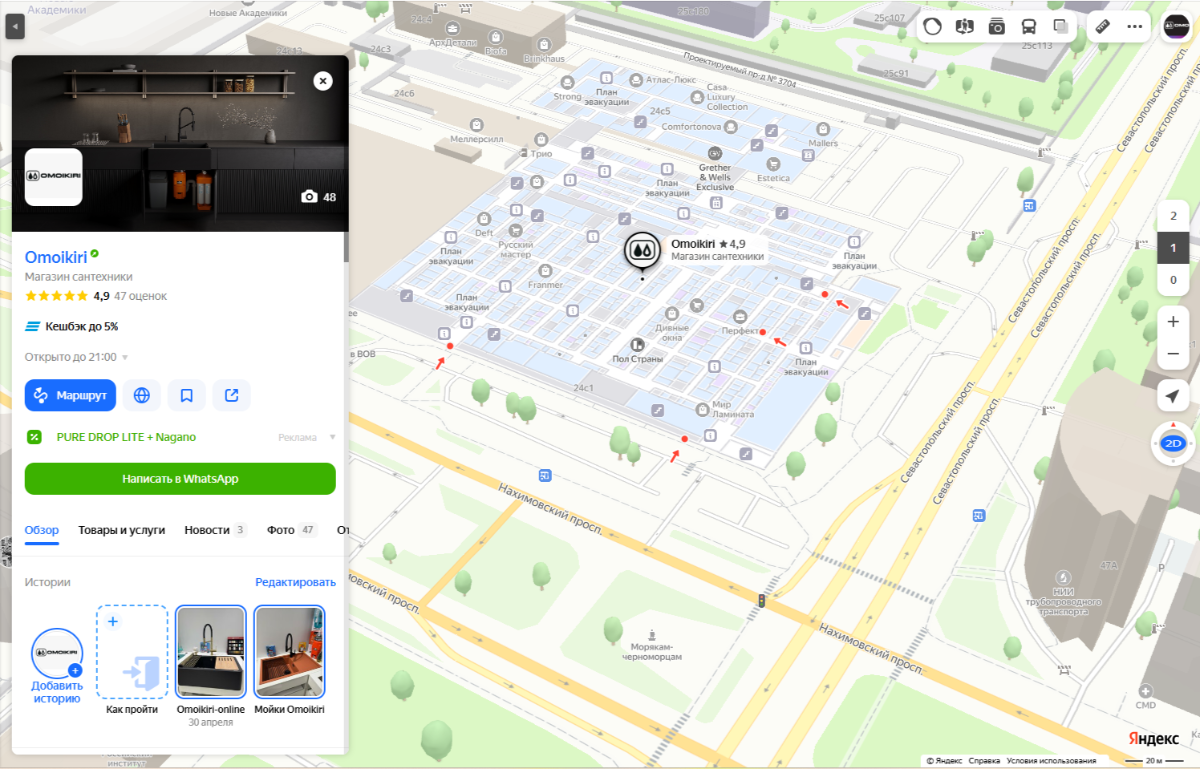
Task: Toggle the 2D map view
Action: (x=1173, y=443)
